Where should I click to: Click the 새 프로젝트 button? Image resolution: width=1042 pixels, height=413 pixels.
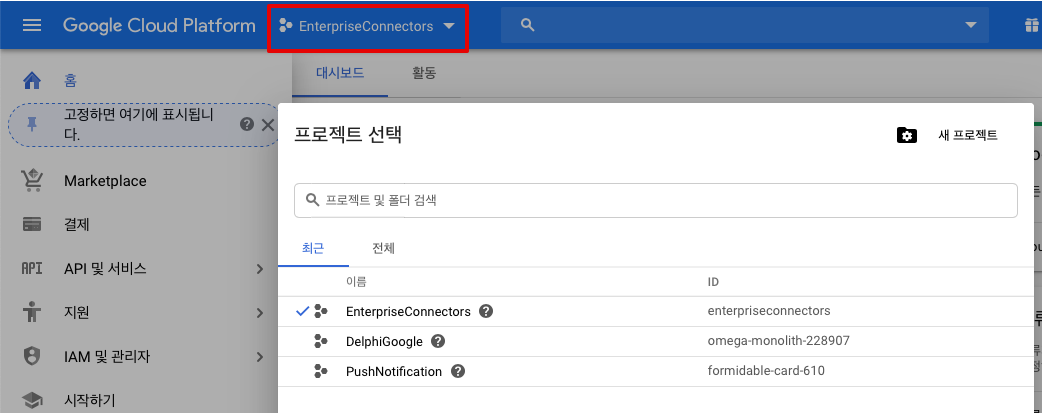tap(968, 135)
